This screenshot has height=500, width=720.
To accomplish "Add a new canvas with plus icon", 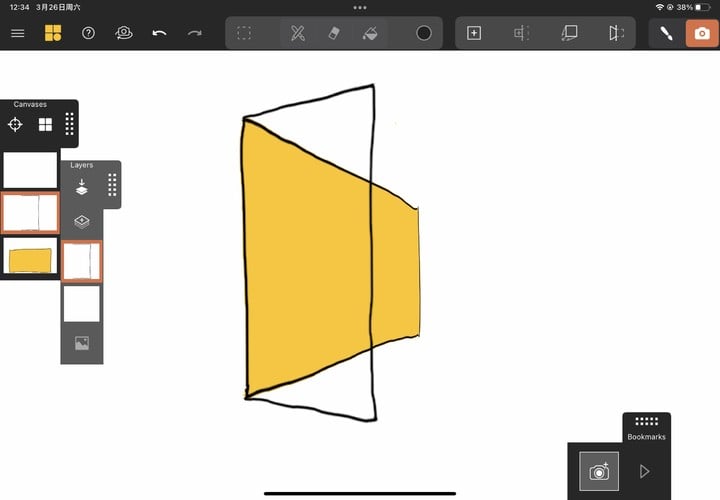I will [x=474, y=33].
